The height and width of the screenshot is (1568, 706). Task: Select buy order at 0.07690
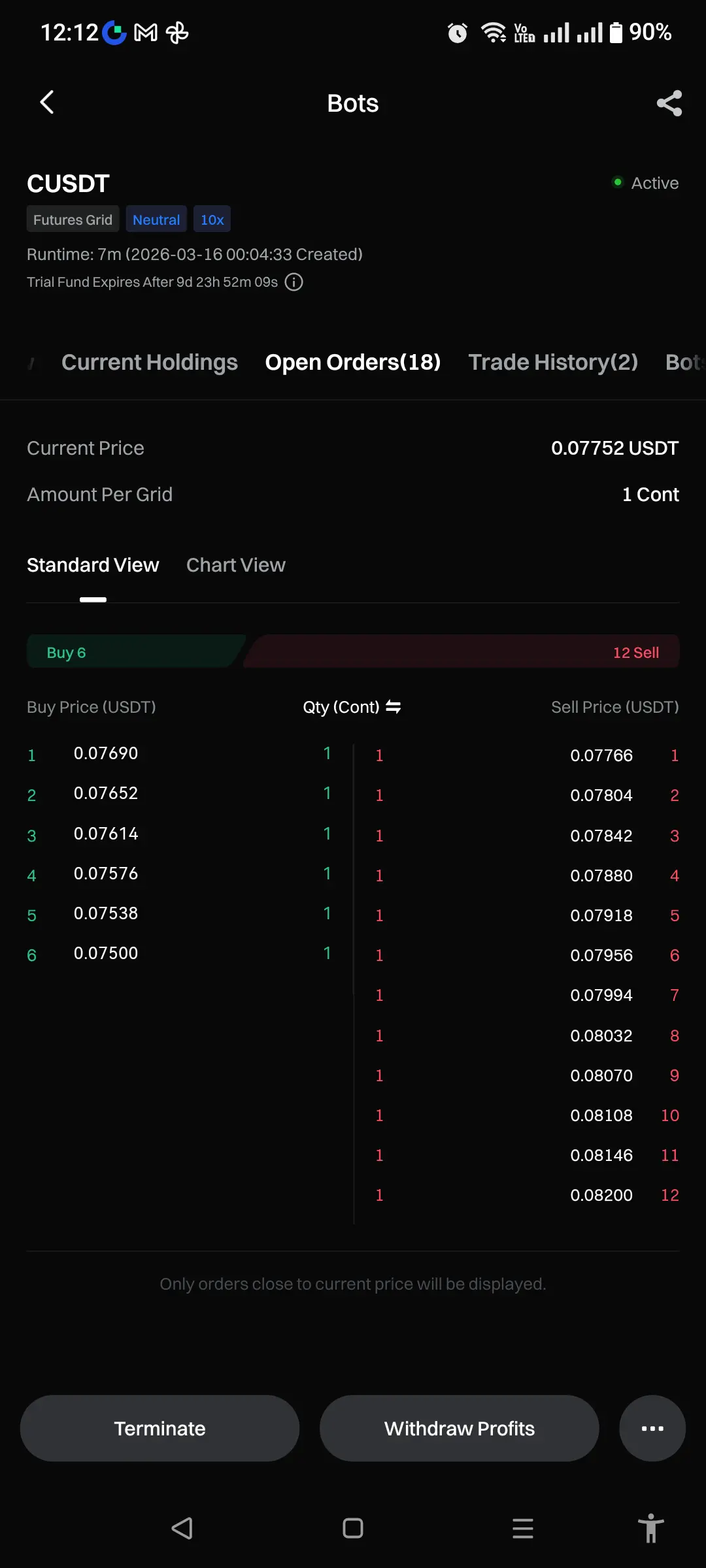pos(106,753)
